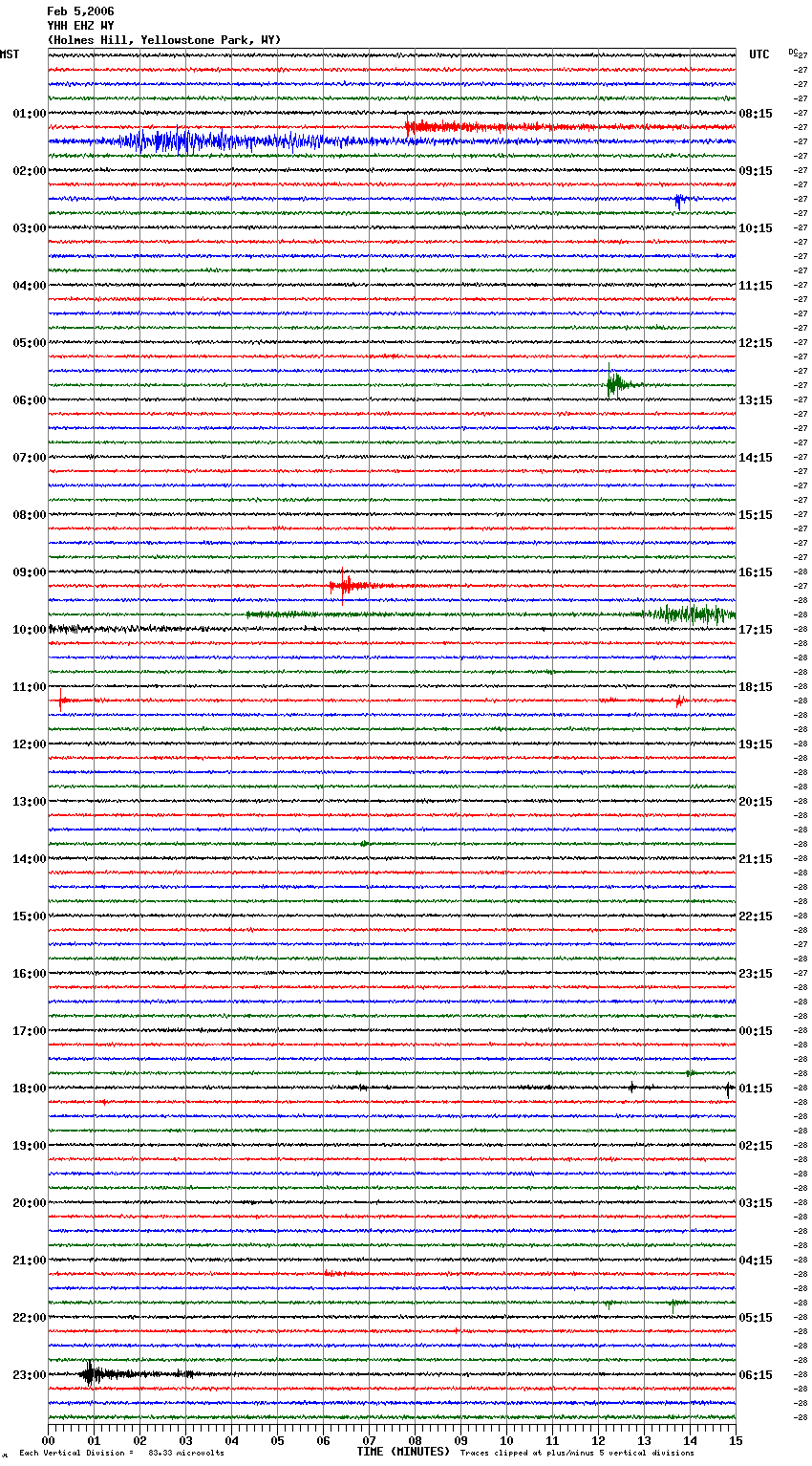This screenshot has height=1466, width=812.
Task: Click the '10:15' UTC time label
Action: (756, 228)
